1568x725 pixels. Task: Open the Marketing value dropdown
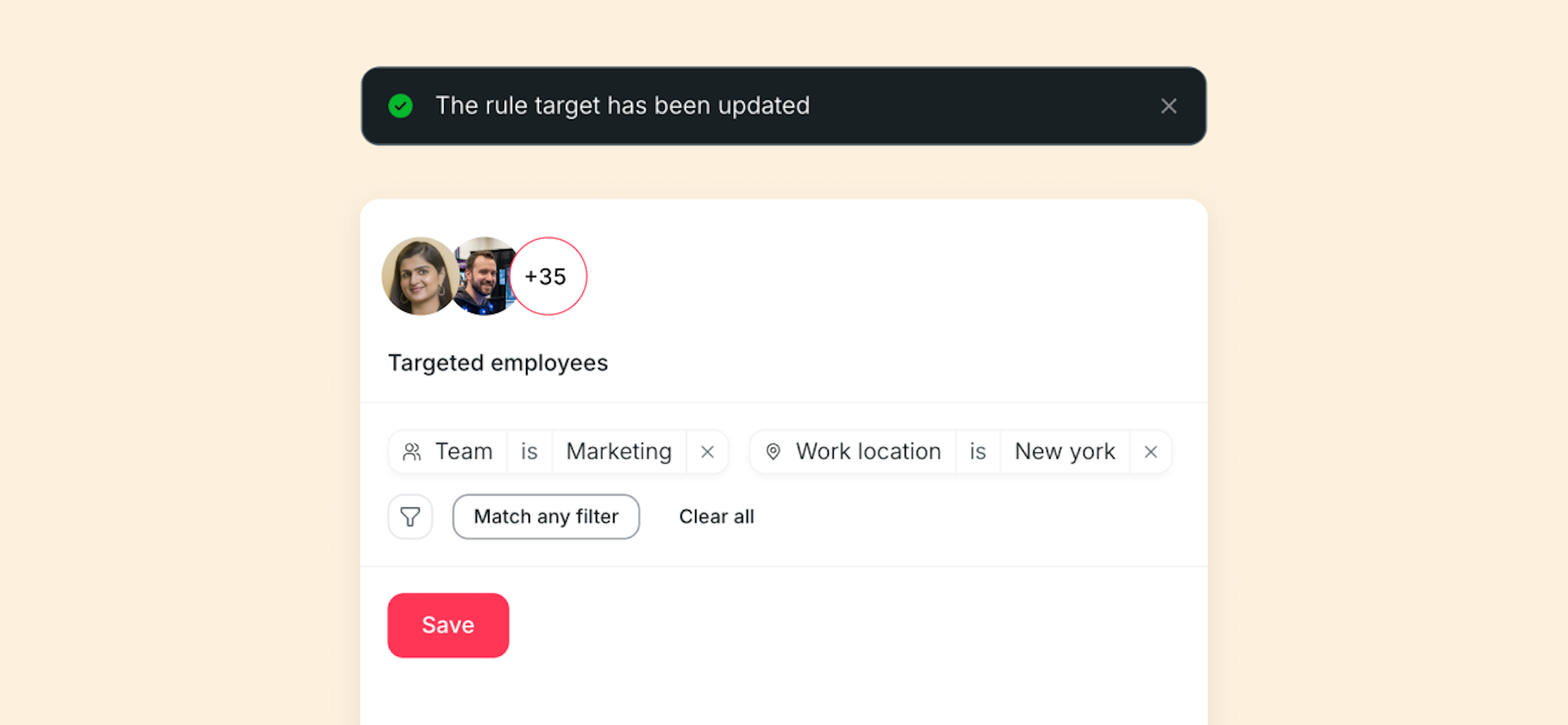click(x=619, y=451)
